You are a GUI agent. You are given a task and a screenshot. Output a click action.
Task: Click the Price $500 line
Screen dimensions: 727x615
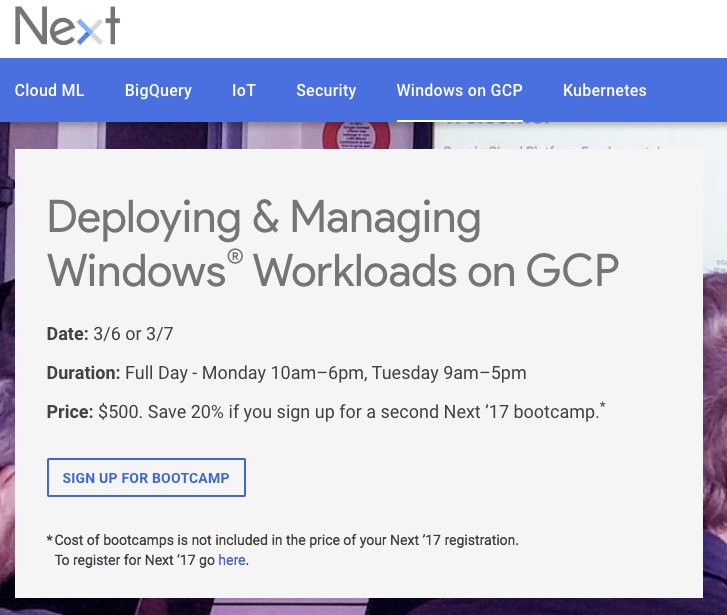[x=326, y=411]
